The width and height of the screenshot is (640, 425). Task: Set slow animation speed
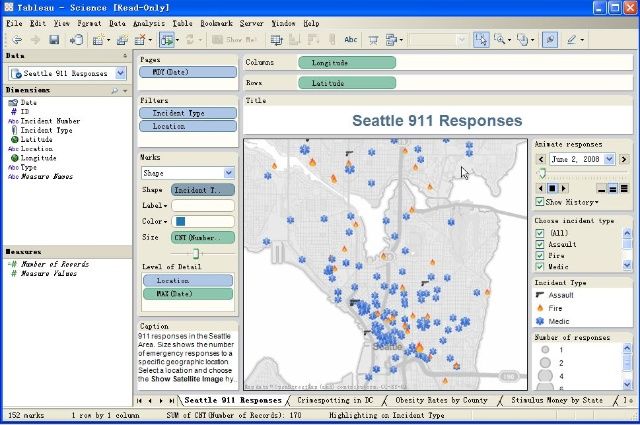point(601,189)
